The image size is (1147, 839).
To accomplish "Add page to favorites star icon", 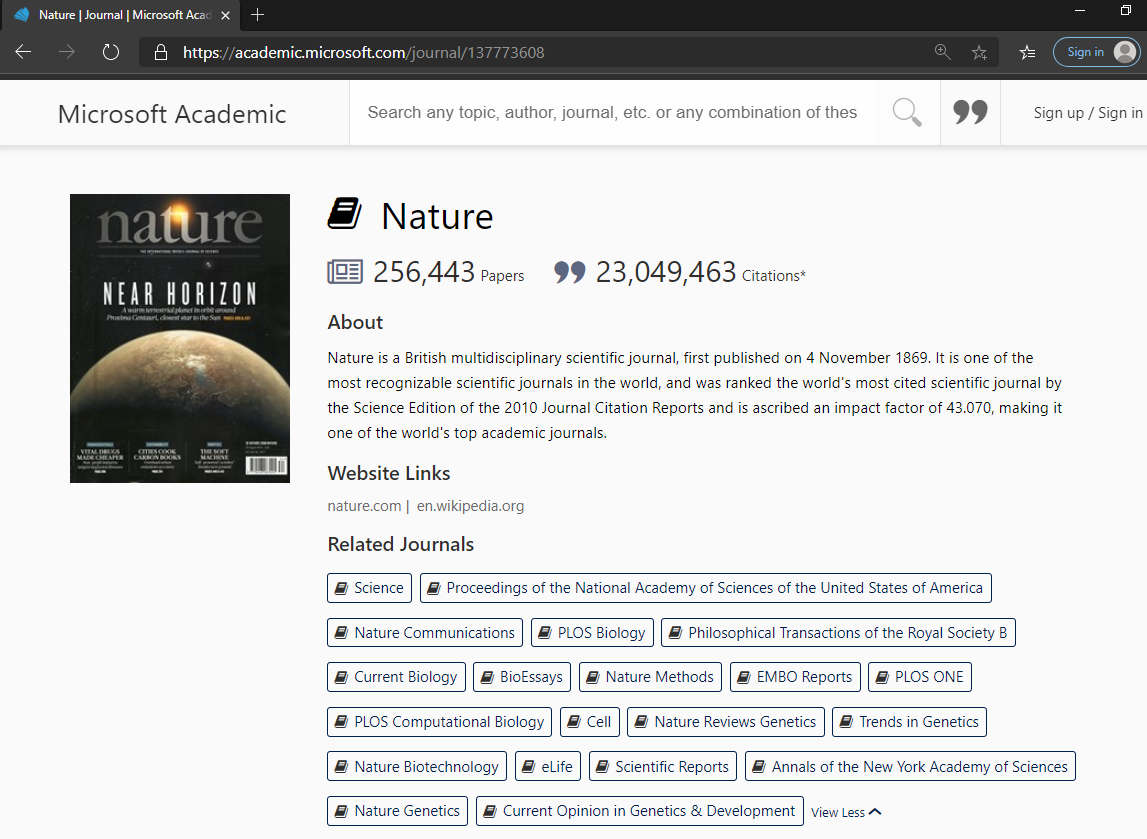I will (979, 52).
